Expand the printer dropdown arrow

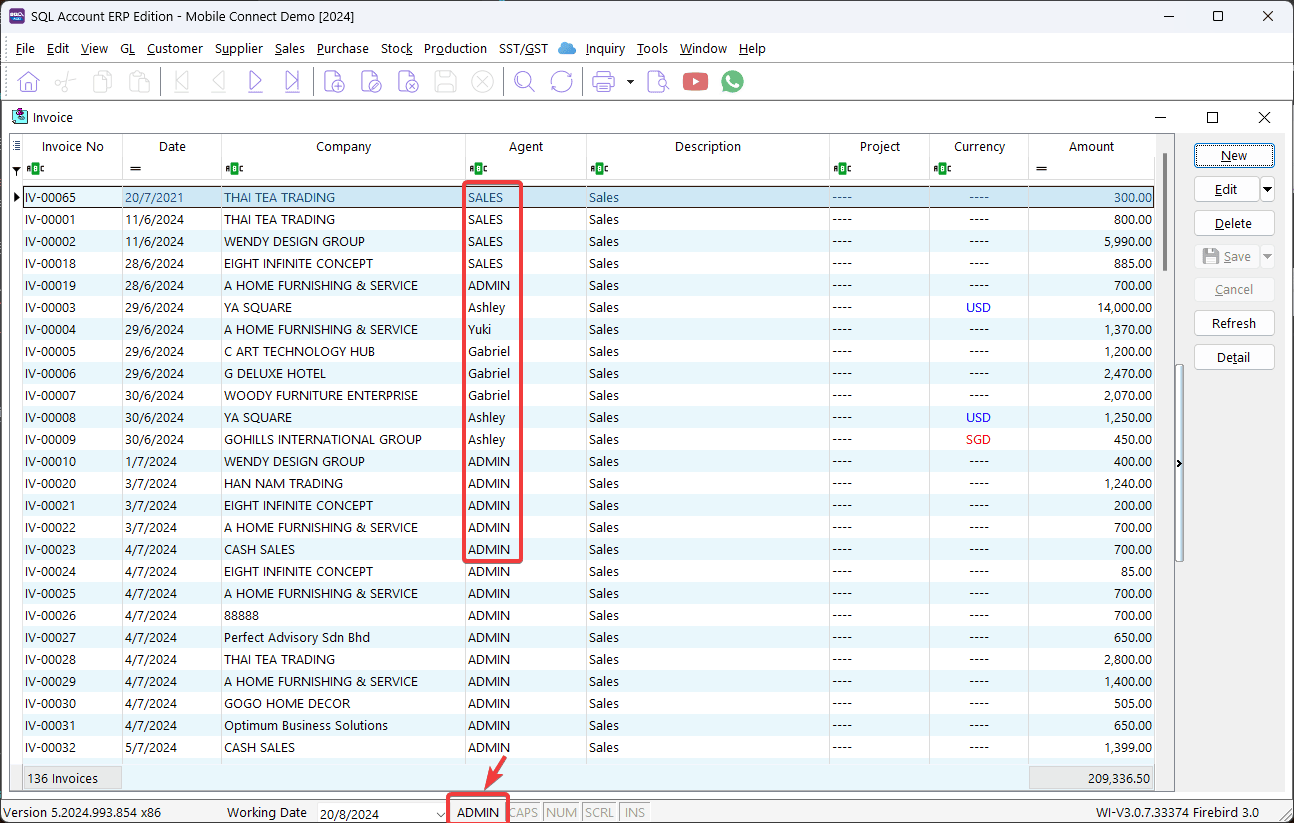pos(630,82)
